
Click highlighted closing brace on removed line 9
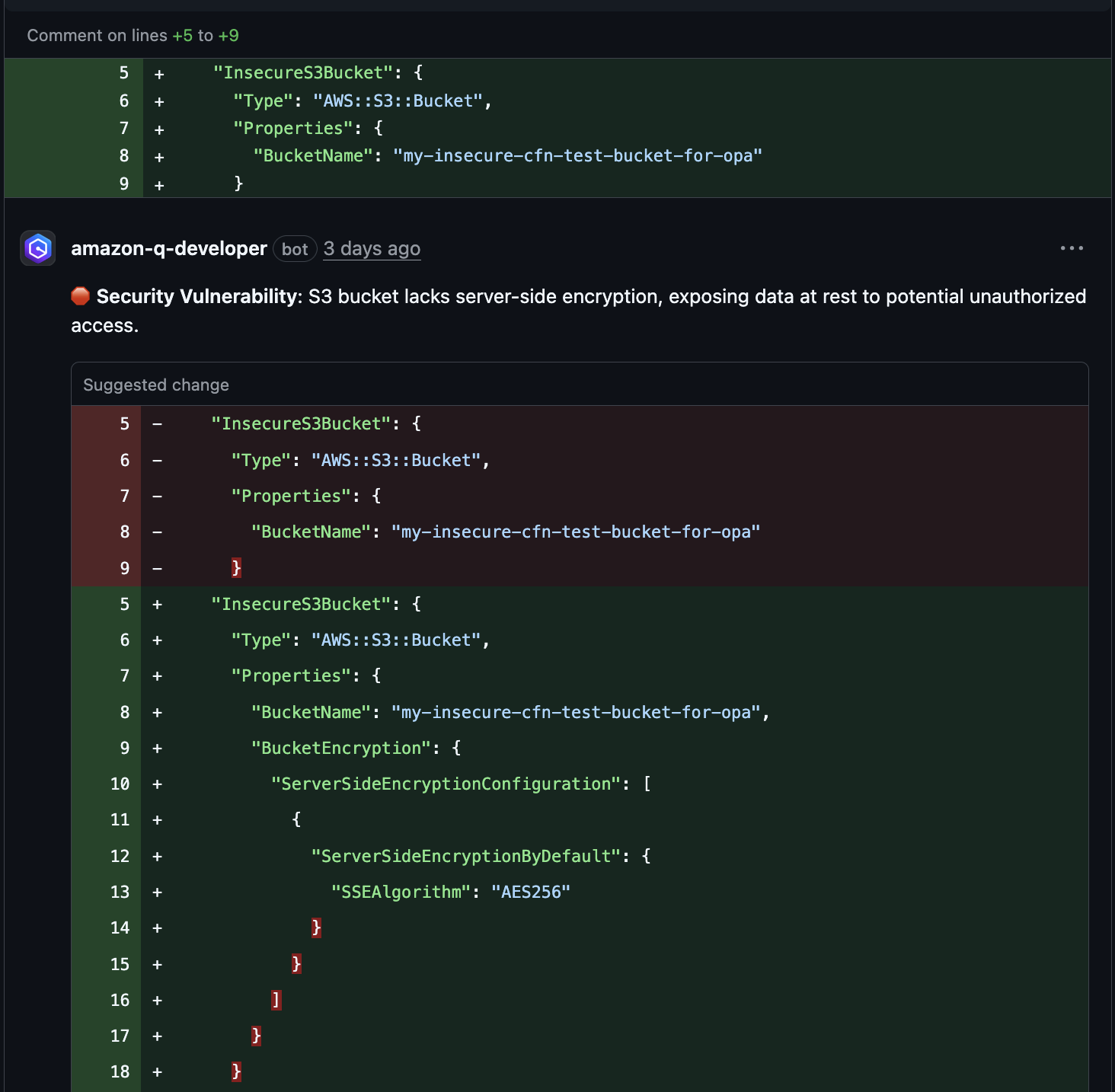[237, 568]
